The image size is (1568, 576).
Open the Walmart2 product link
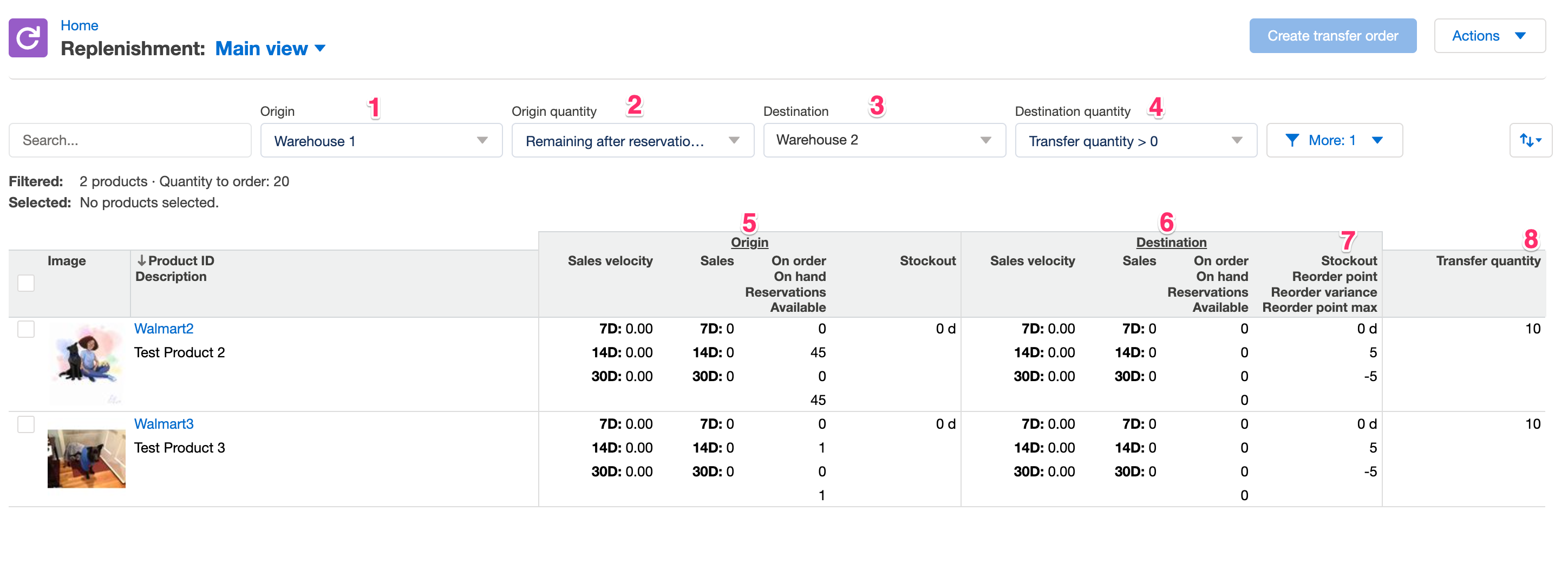(x=163, y=328)
